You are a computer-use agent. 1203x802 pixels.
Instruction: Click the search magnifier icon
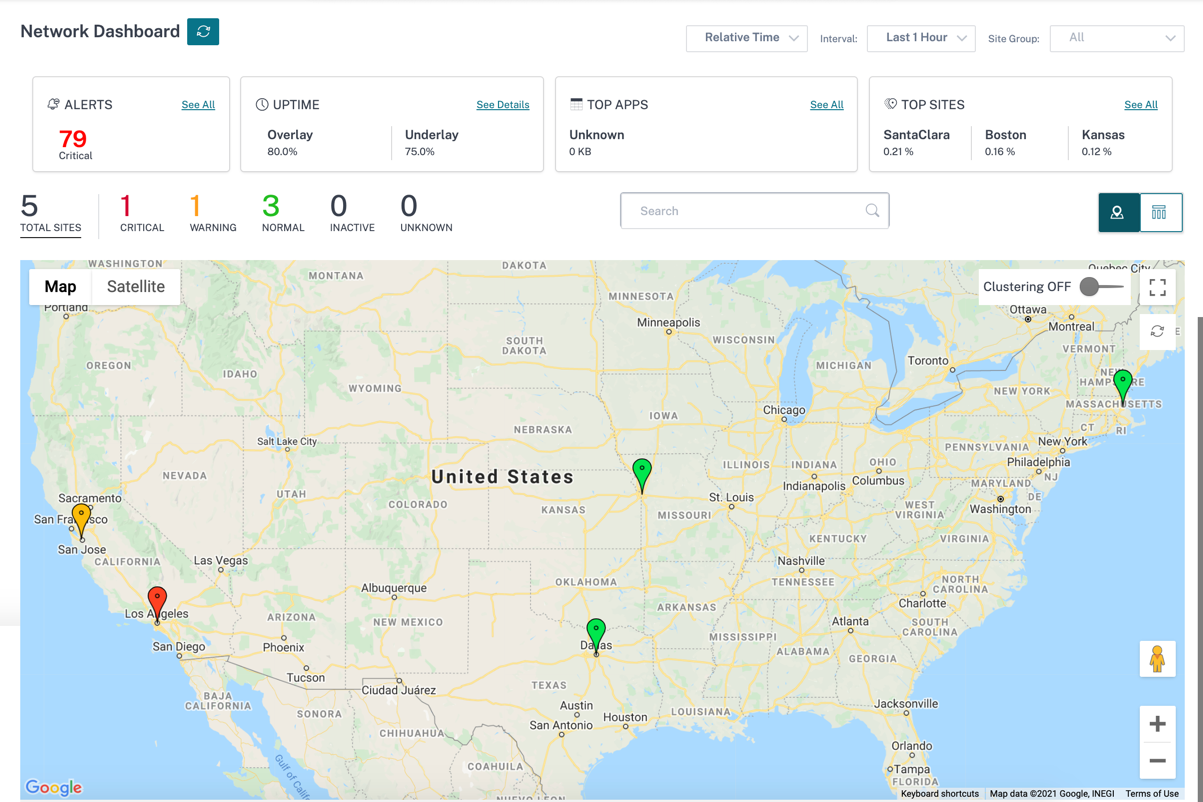tap(872, 211)
